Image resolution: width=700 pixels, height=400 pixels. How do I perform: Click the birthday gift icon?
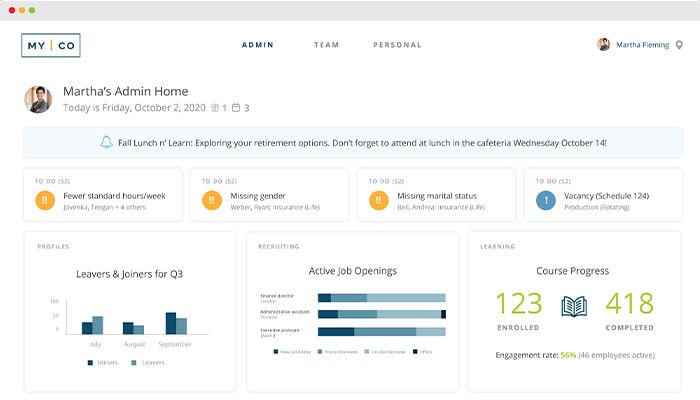click(x=213, y=107)
